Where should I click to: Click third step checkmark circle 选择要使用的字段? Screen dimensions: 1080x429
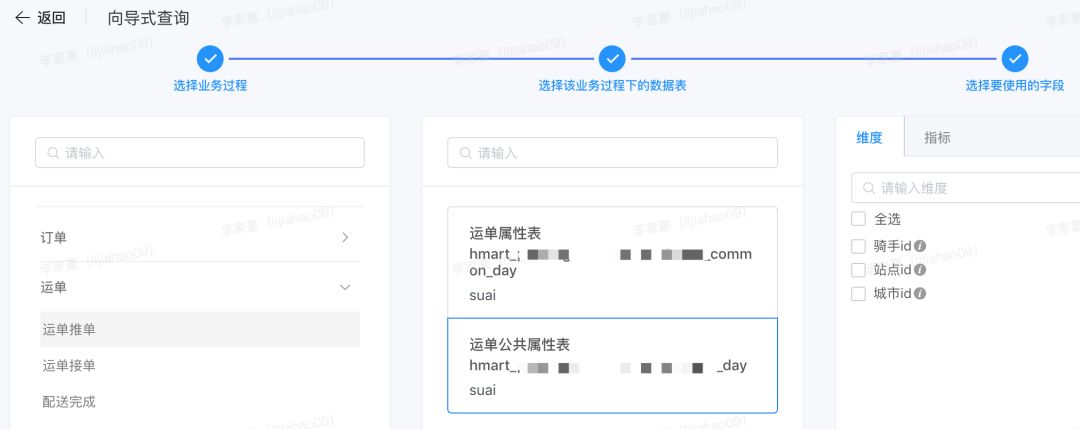(1015, 59)
